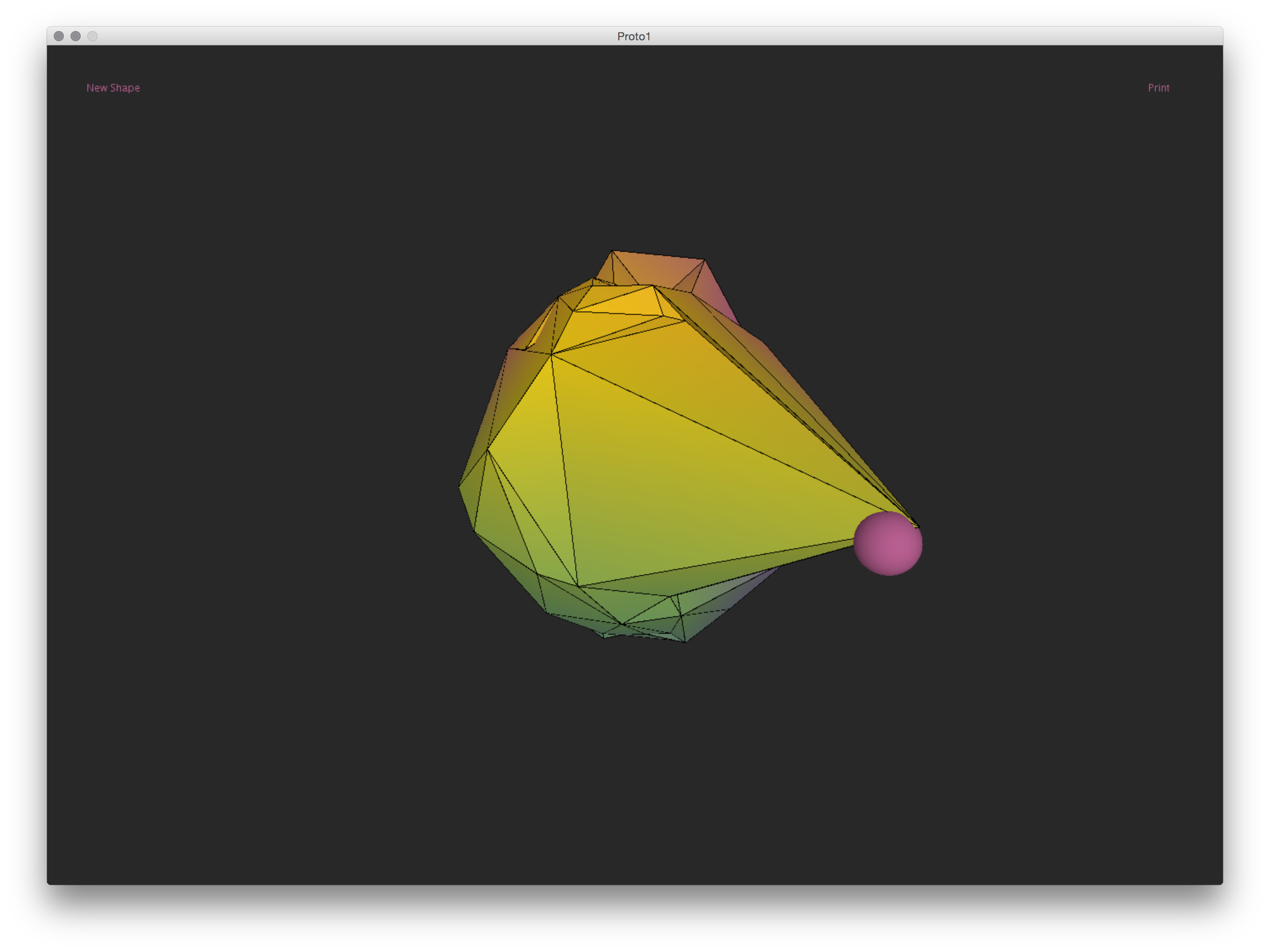Click the Print link
The width and height of the screenshot is (1270, 952).
tap(1158, 88)
